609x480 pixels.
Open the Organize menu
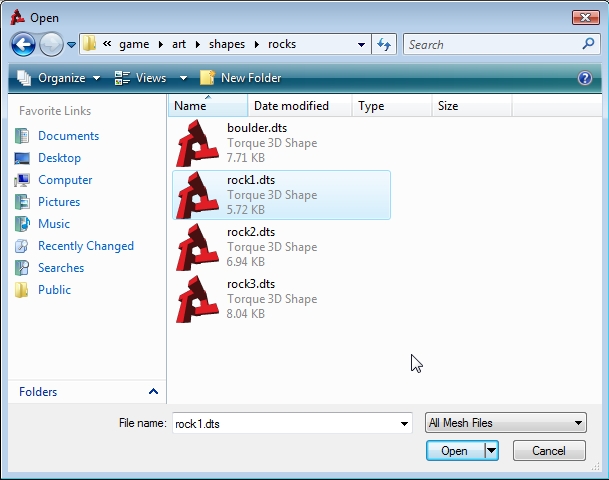click(x=59, y=78)
